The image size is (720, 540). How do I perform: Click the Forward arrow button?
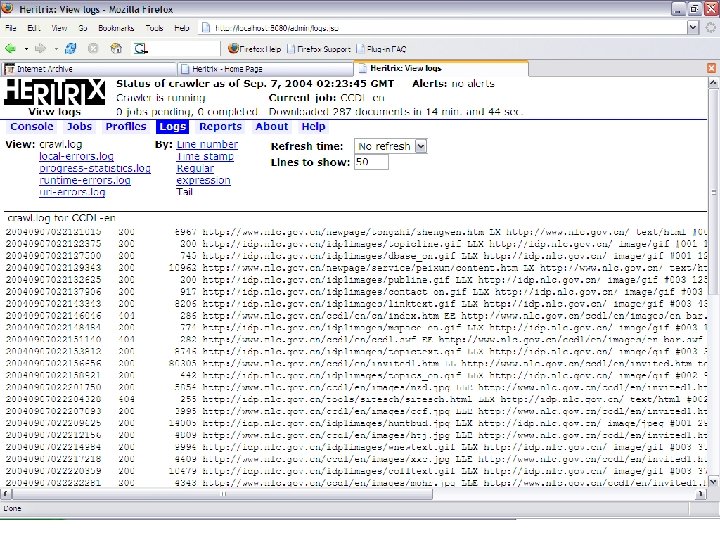40,48
